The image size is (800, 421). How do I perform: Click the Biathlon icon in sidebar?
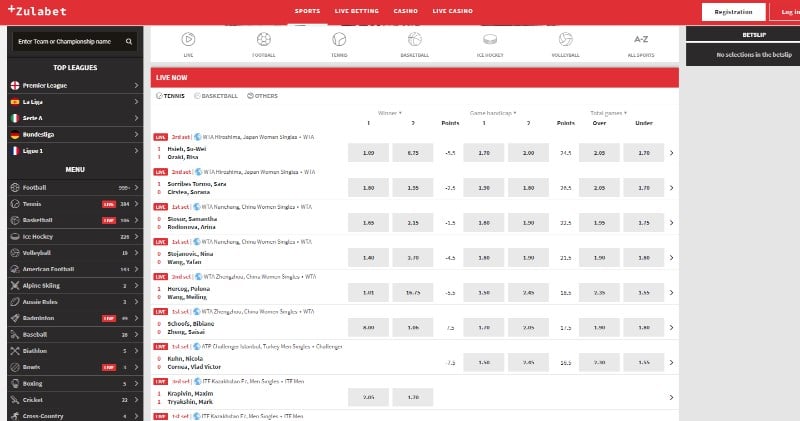tap(15, 351)
